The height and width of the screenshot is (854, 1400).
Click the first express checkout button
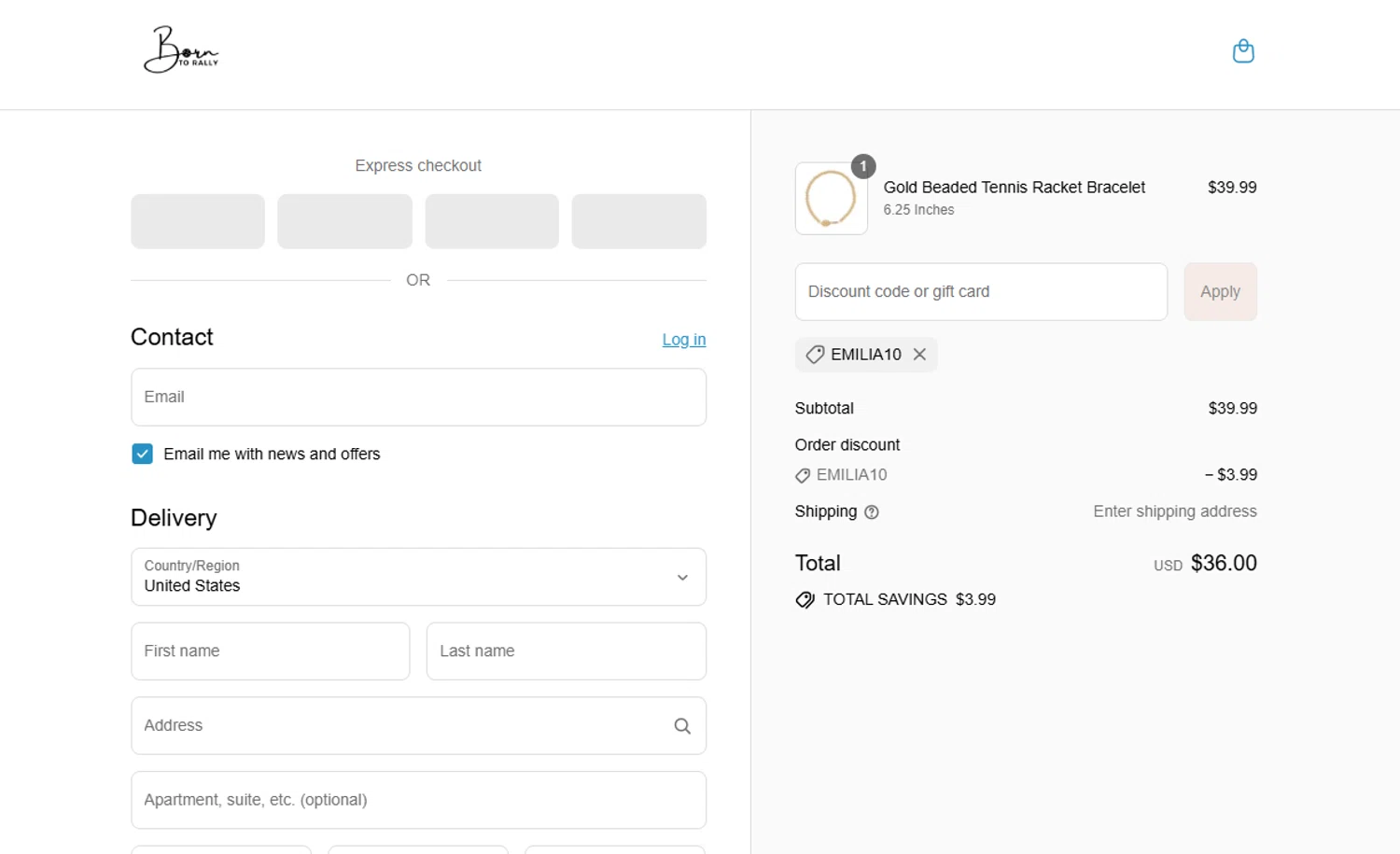click(198, 221)
